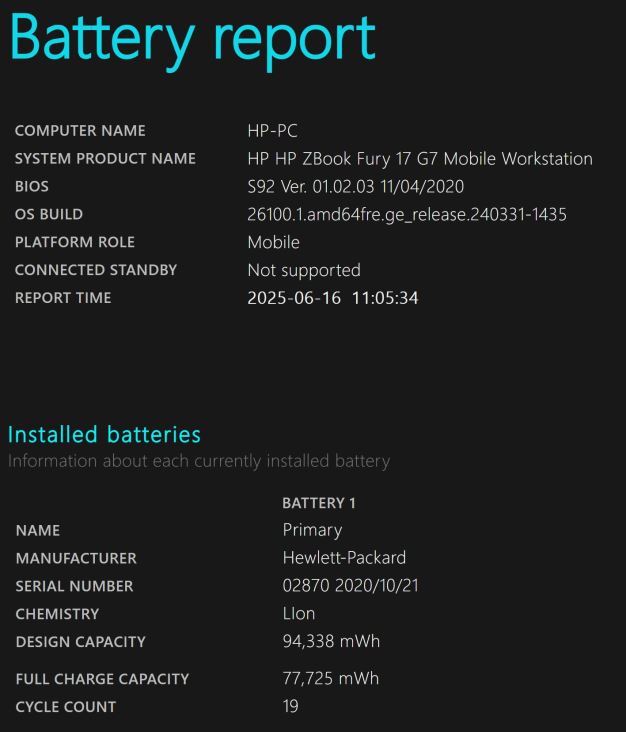Click the cycle count value 19
This screenshot has width=626, height=732.
tap(290, 706)
